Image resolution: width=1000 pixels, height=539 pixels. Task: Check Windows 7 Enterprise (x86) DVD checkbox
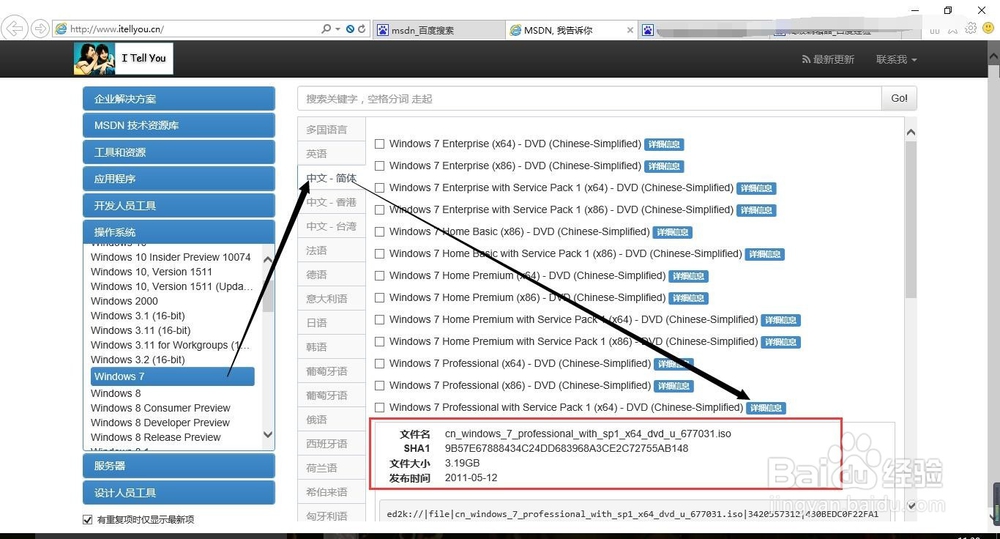(379, 166)
